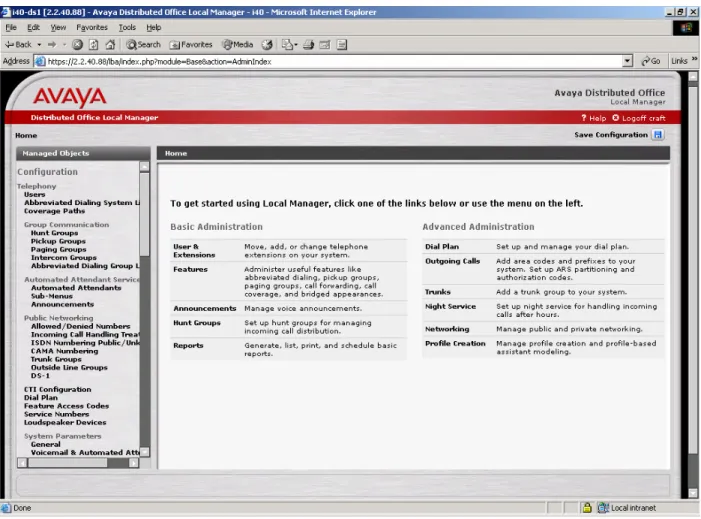The height and width of the screenshot is (519, 701).
Task: Click the Managed Objects scroll down arrow
Action: (x=144, y=452)
